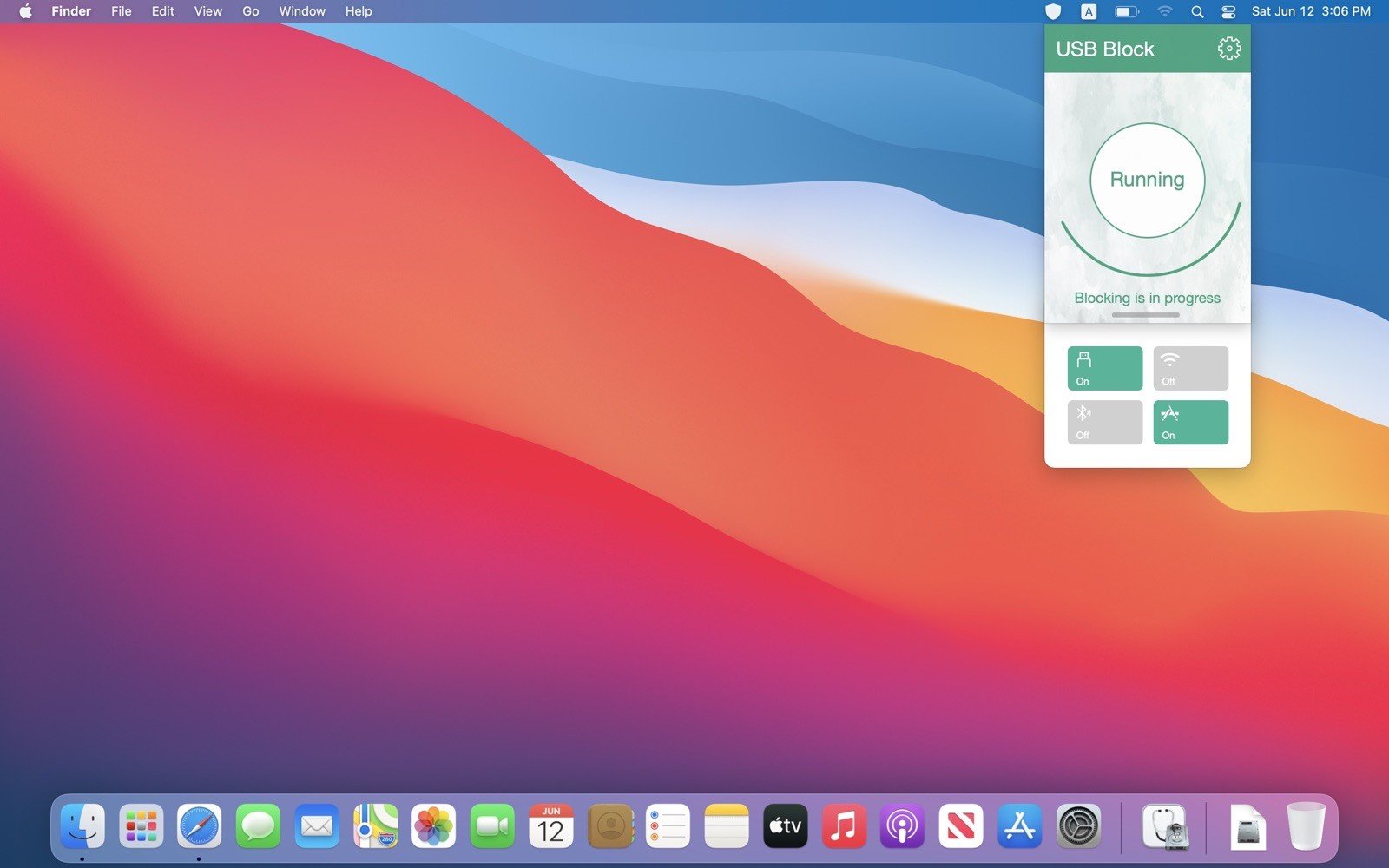Toggle USB blocking tile currently On
The image size is (1389, 868).
click(1104, 369)
